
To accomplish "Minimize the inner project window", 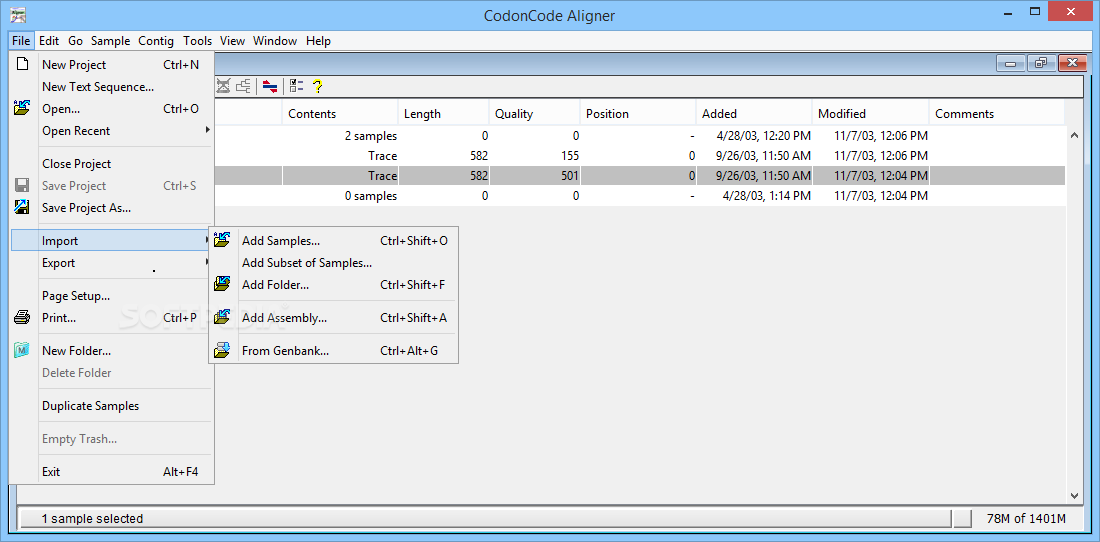I will click(1011, 64).
